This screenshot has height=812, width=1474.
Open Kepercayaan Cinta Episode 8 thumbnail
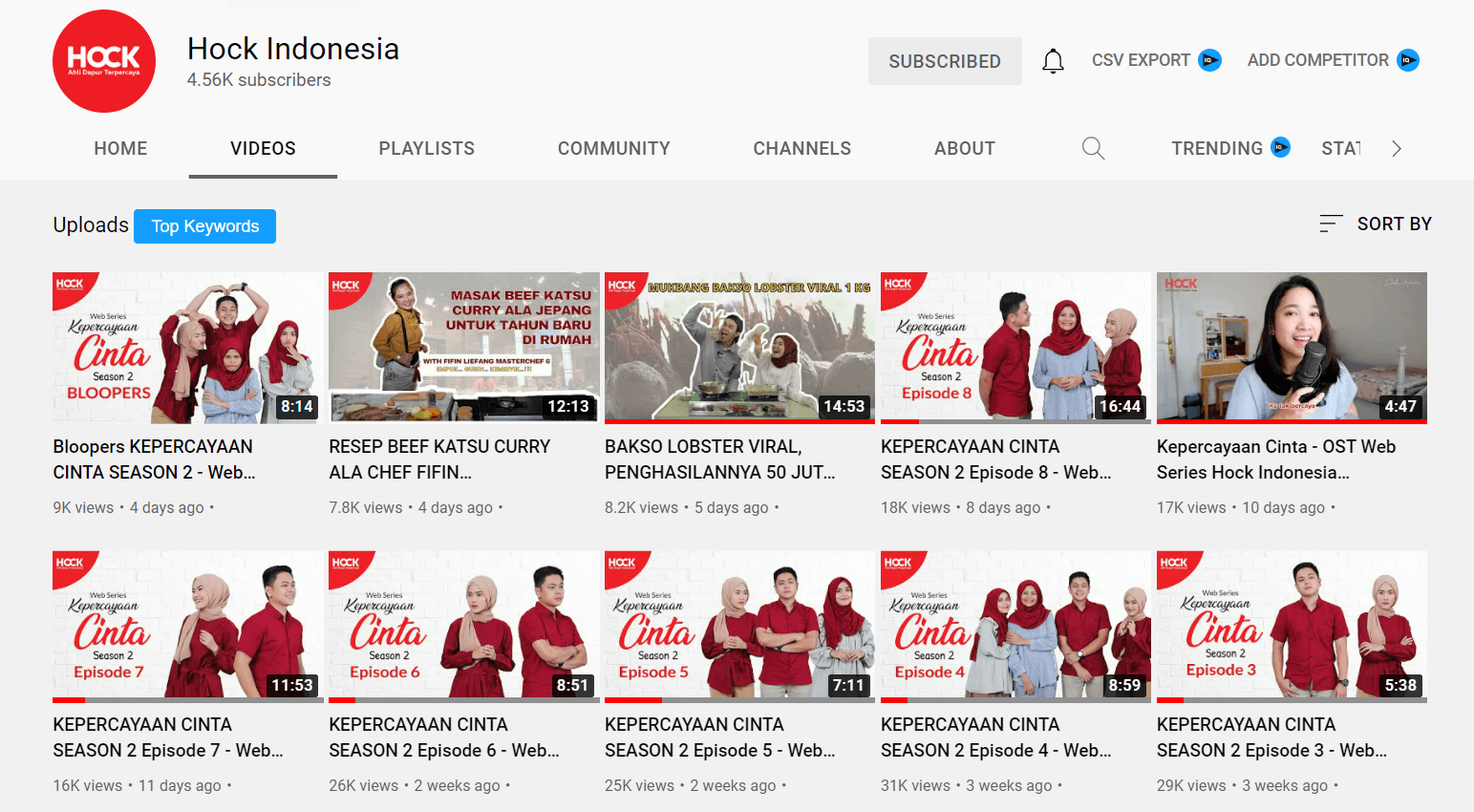[1015, 347]
